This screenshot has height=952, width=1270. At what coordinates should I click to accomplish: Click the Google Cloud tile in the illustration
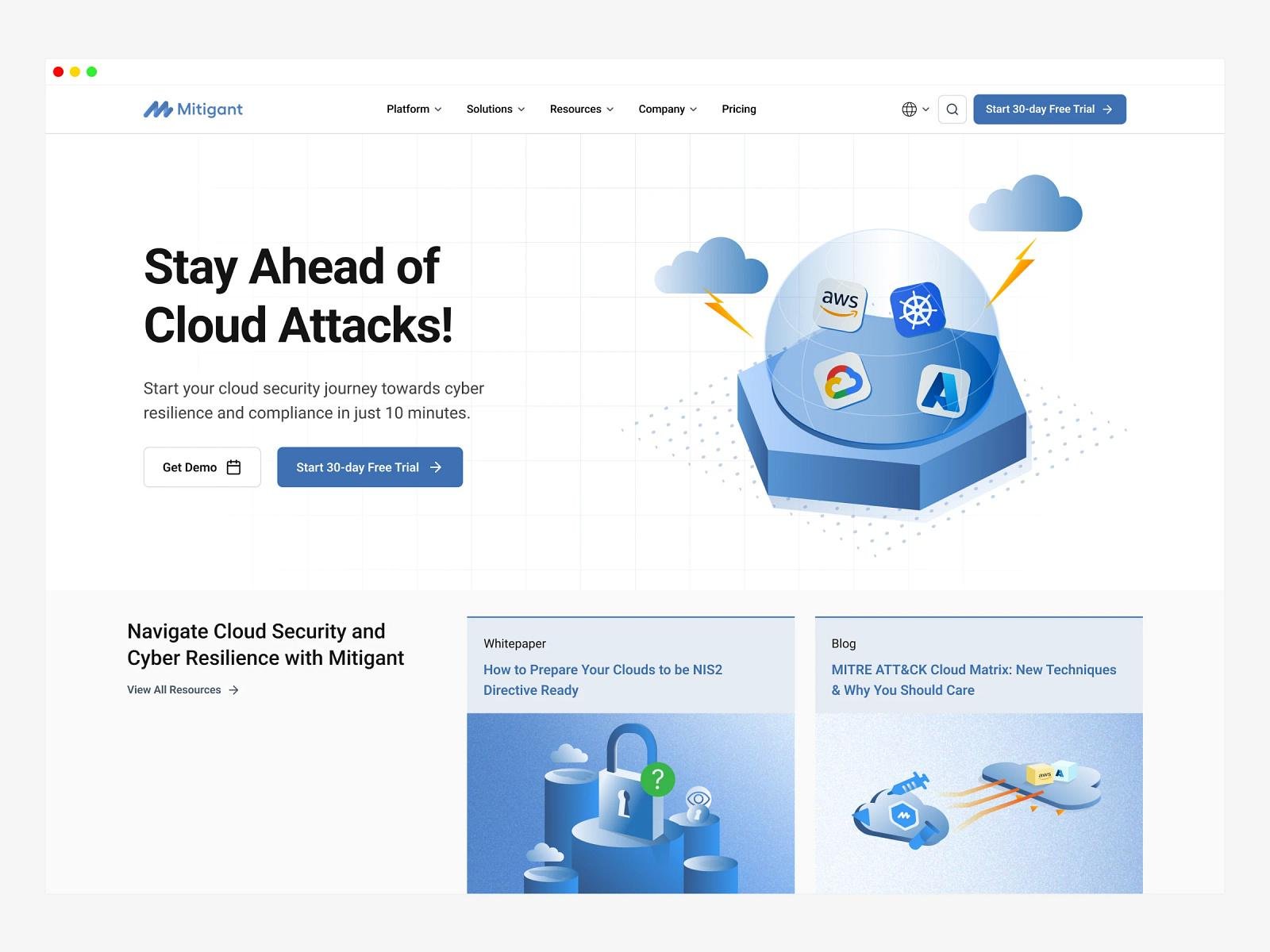[x=843, y=382]
